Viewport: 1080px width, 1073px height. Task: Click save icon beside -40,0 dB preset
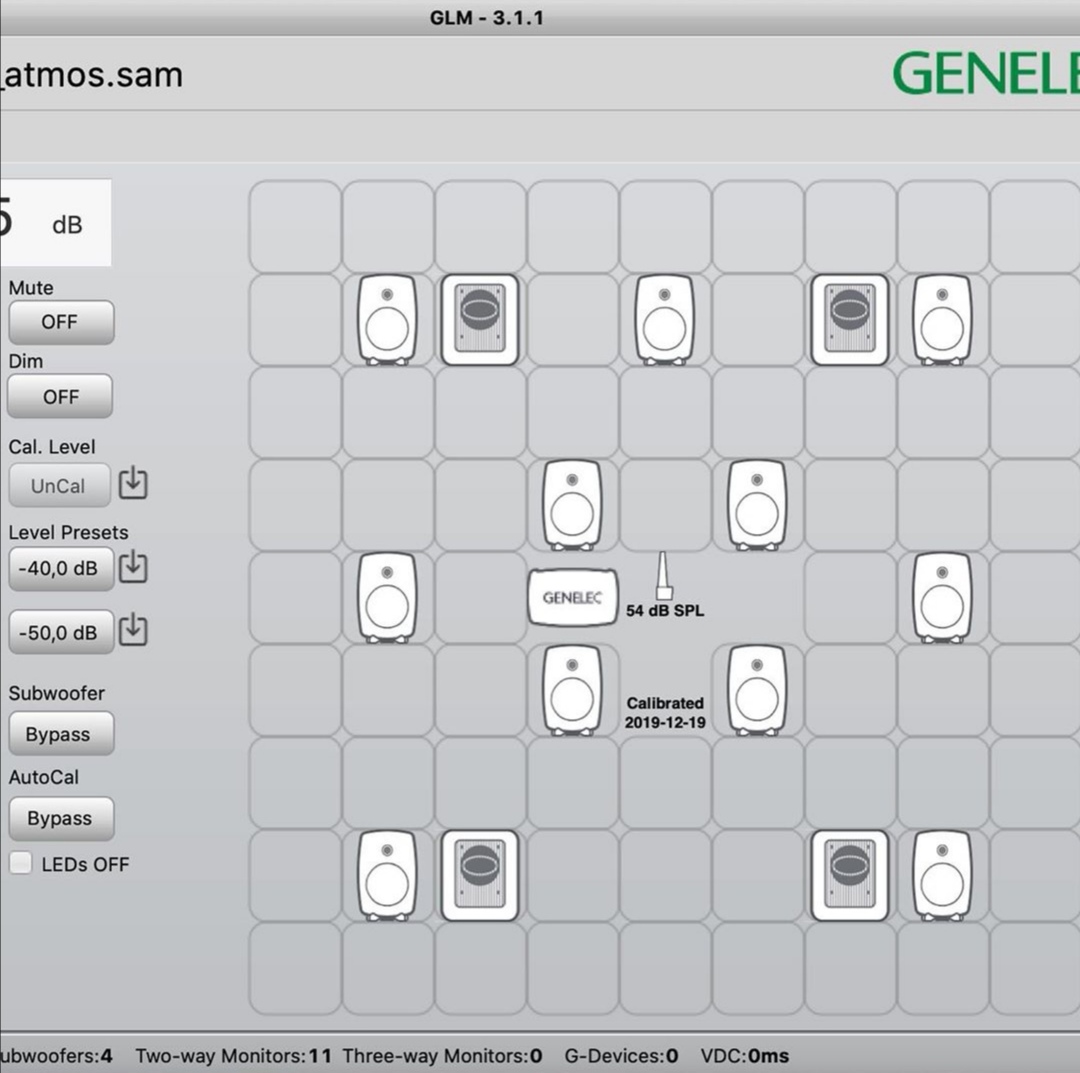coord(133,568)
